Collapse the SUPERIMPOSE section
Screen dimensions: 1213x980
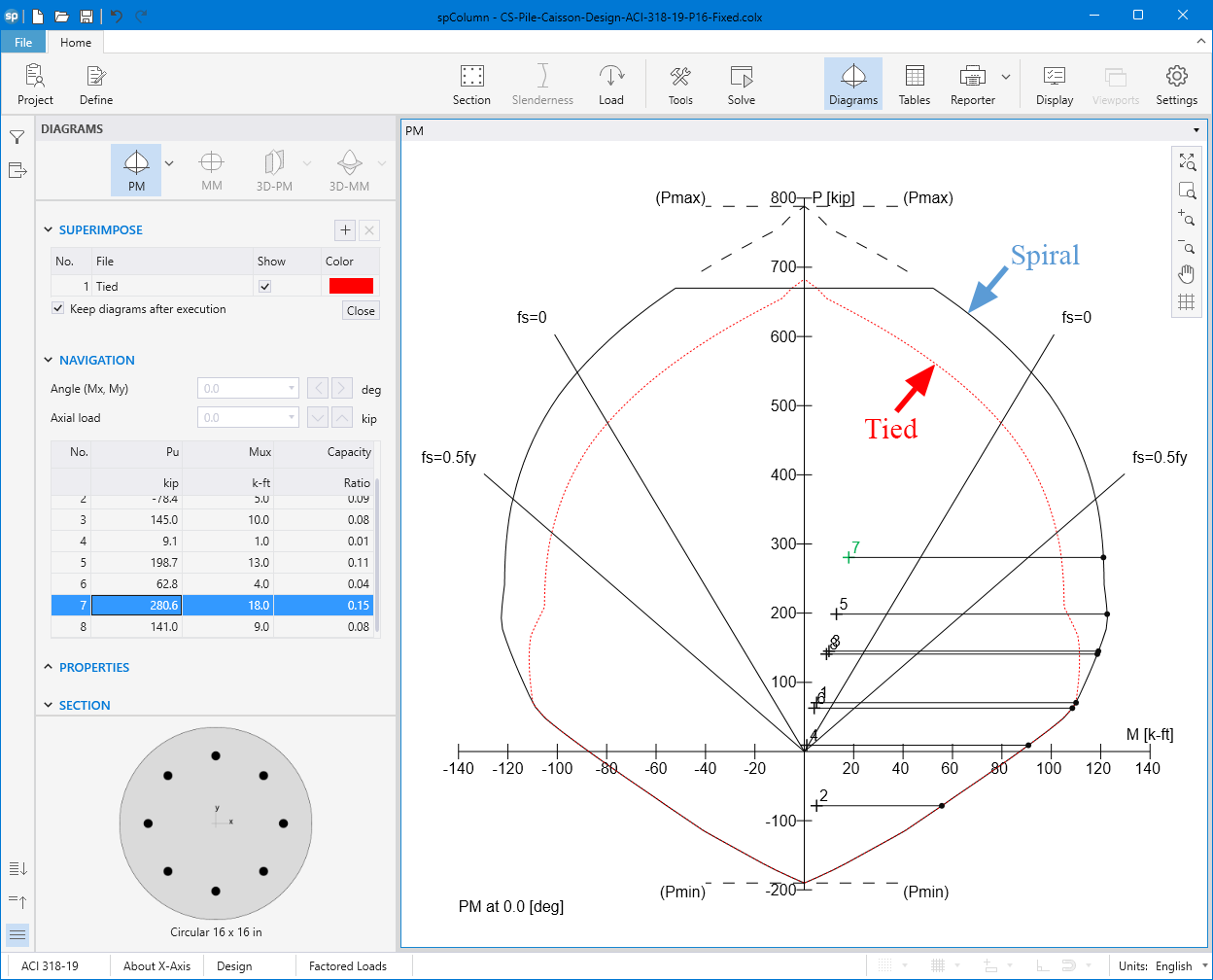pyautogui.click(x=48, y=229)
